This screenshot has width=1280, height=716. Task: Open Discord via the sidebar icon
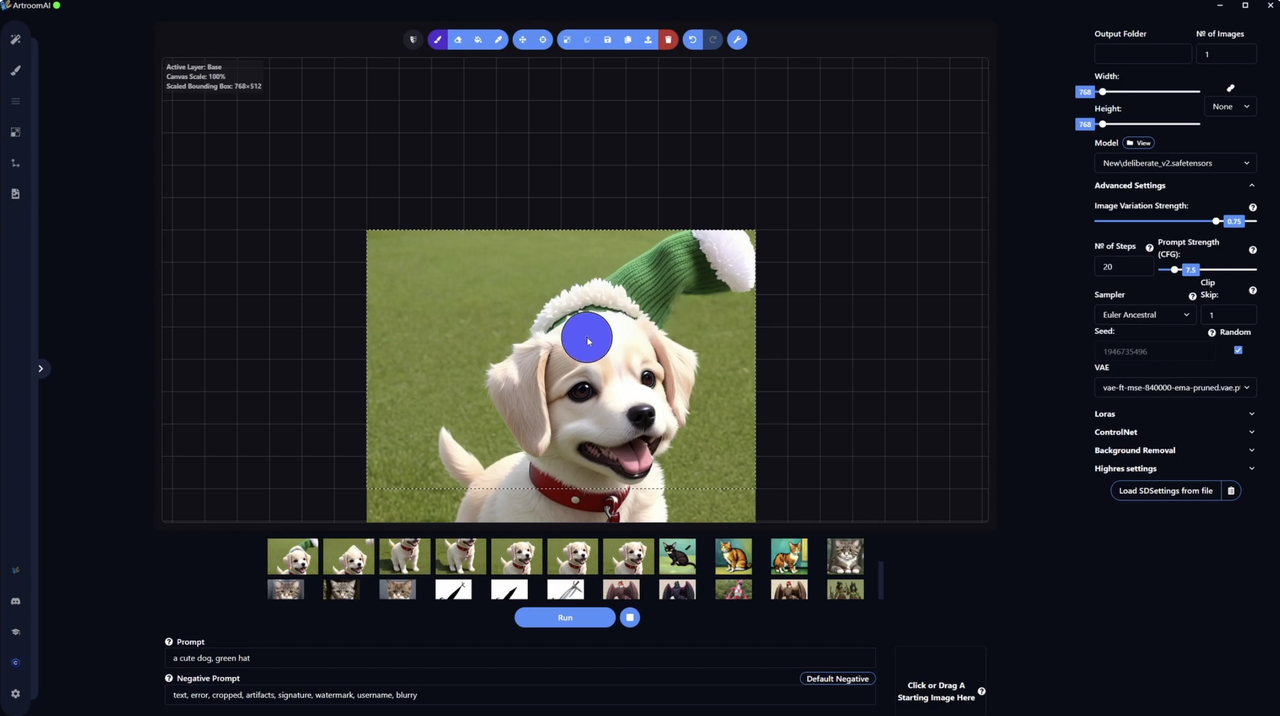[x=15, y=600]
